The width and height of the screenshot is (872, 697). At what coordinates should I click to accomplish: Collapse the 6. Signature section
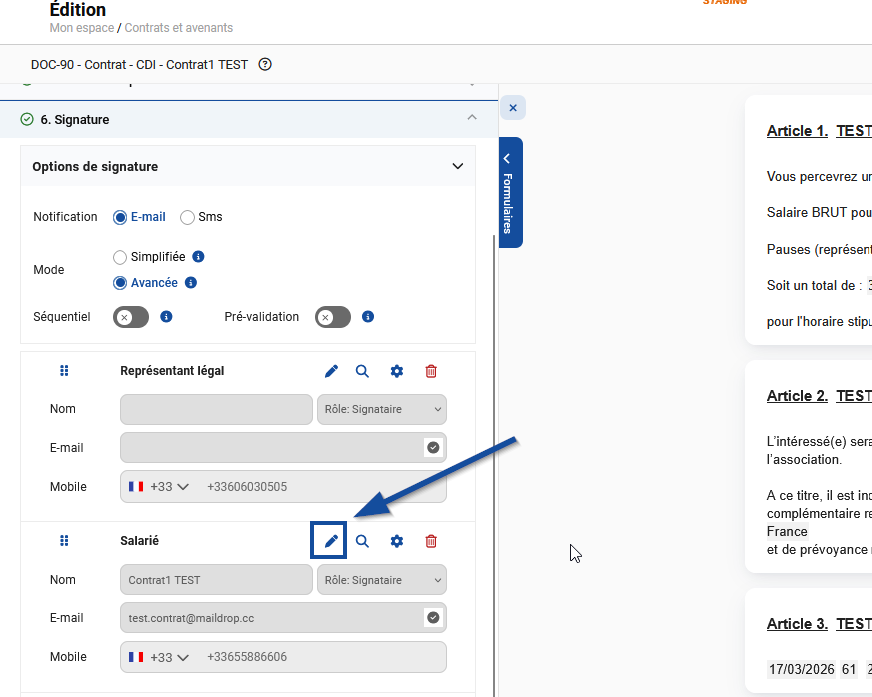pyautogui.click(x=472, y=118)
